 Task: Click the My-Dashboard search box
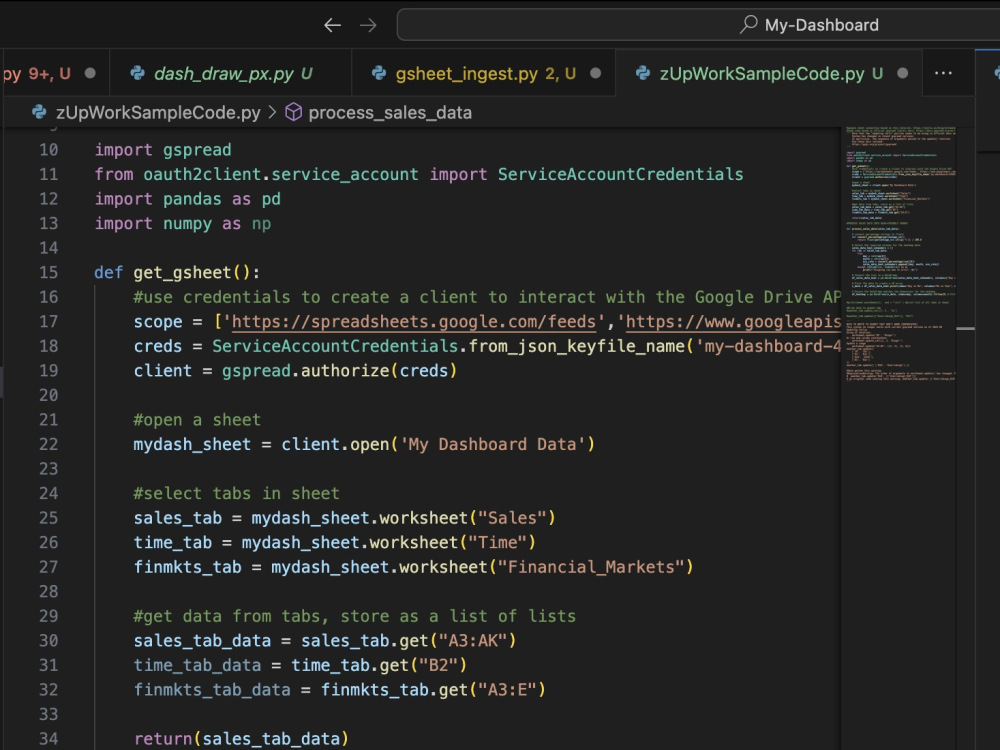coord(698,25)
